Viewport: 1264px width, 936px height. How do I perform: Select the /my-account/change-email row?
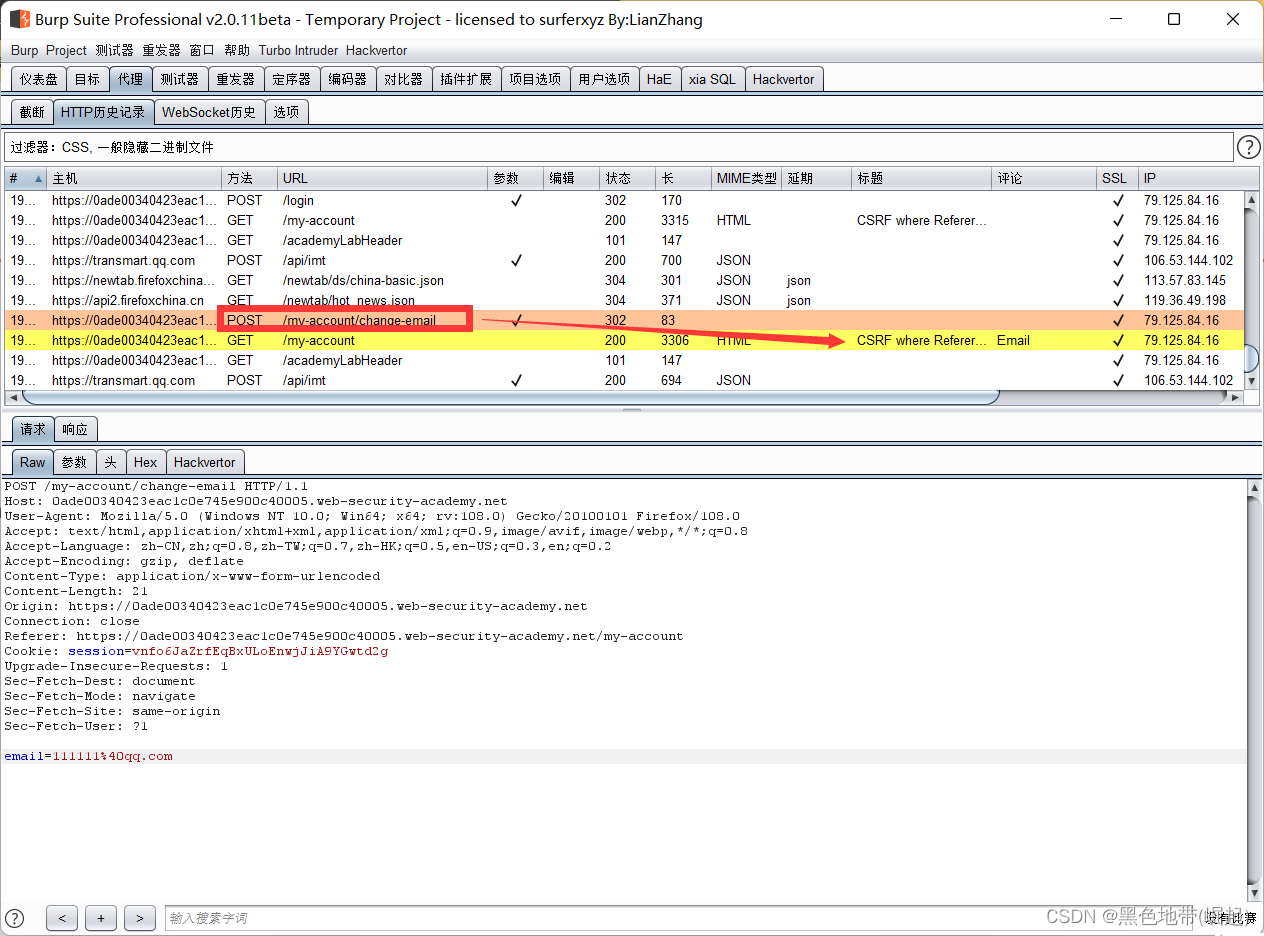click(x=624, y=320)
